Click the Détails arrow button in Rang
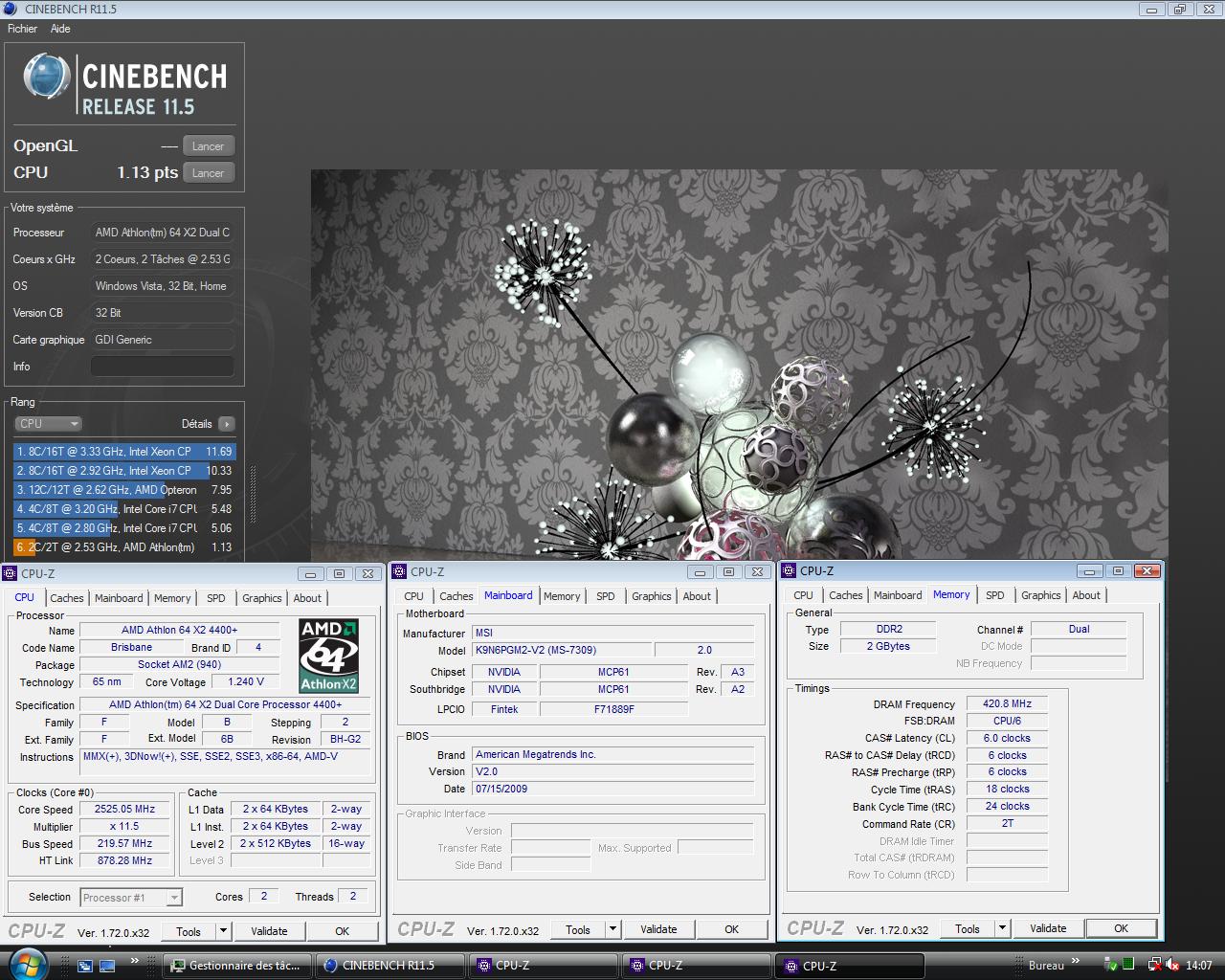 [227, 423]
